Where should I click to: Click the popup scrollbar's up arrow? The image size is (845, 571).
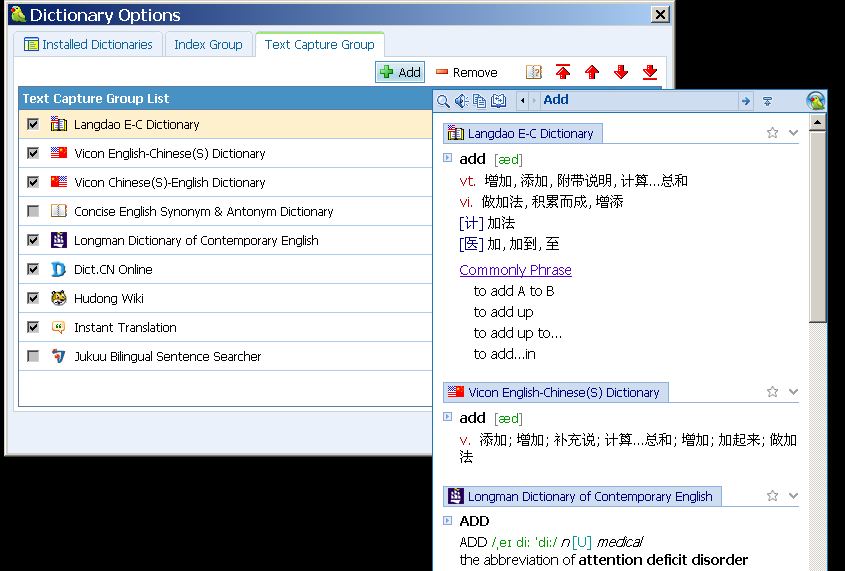pos(818,122)
